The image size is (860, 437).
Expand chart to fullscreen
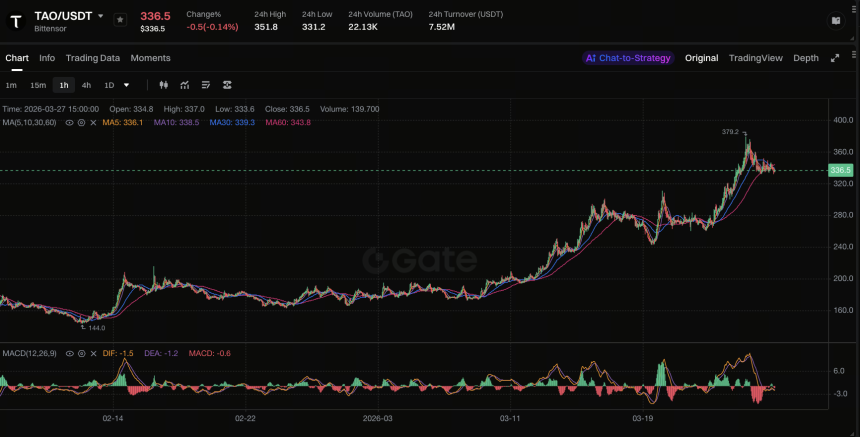[835, 58]
